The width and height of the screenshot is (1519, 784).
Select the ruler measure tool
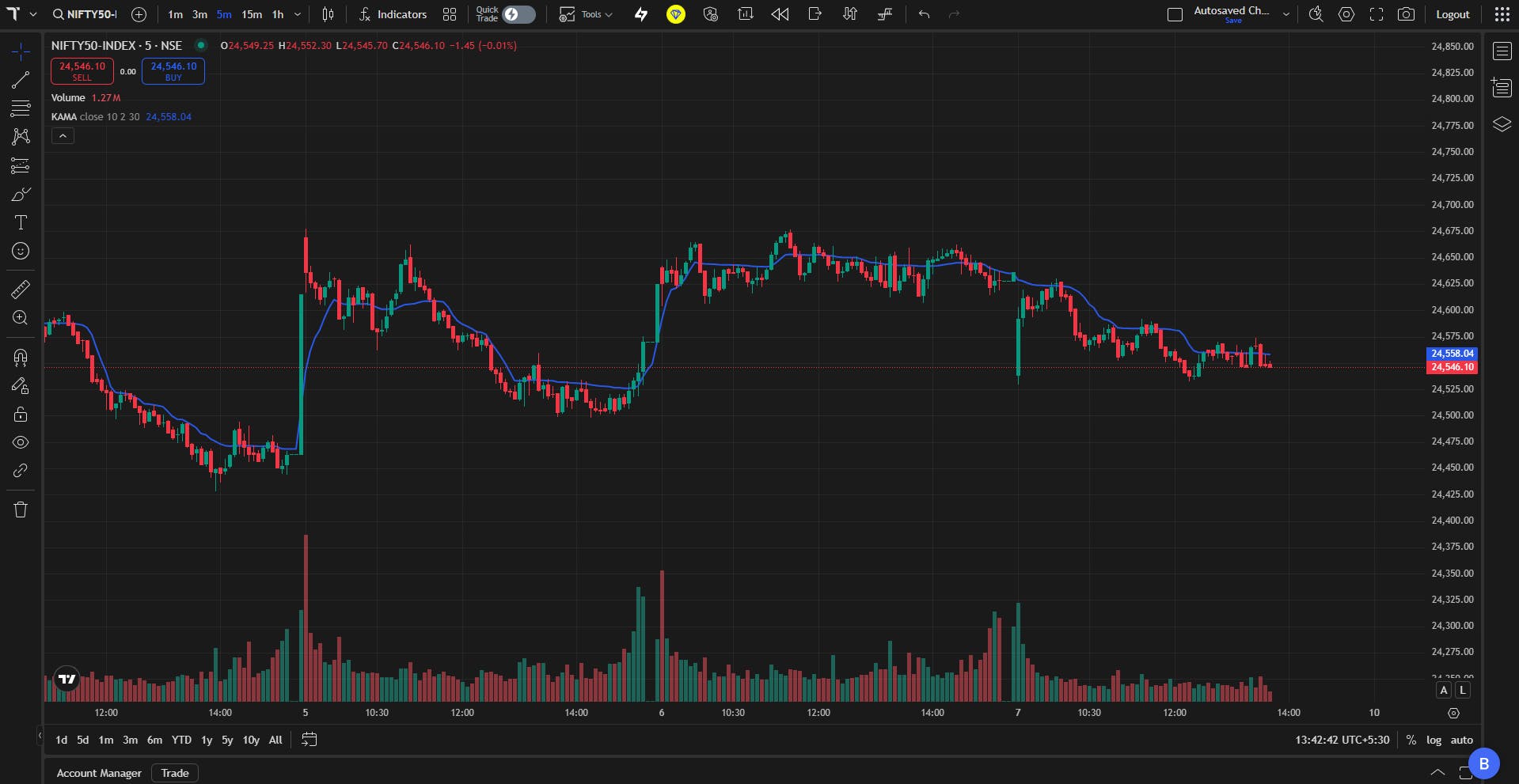click(x=21, y=290)
